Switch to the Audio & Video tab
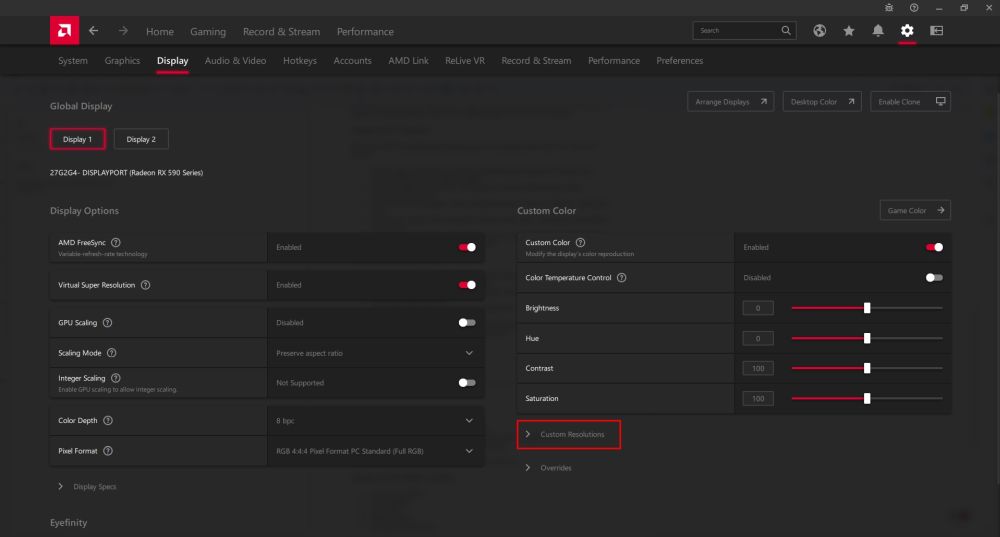The width and height of the screenshot is (1000, 537). point(235,61)
